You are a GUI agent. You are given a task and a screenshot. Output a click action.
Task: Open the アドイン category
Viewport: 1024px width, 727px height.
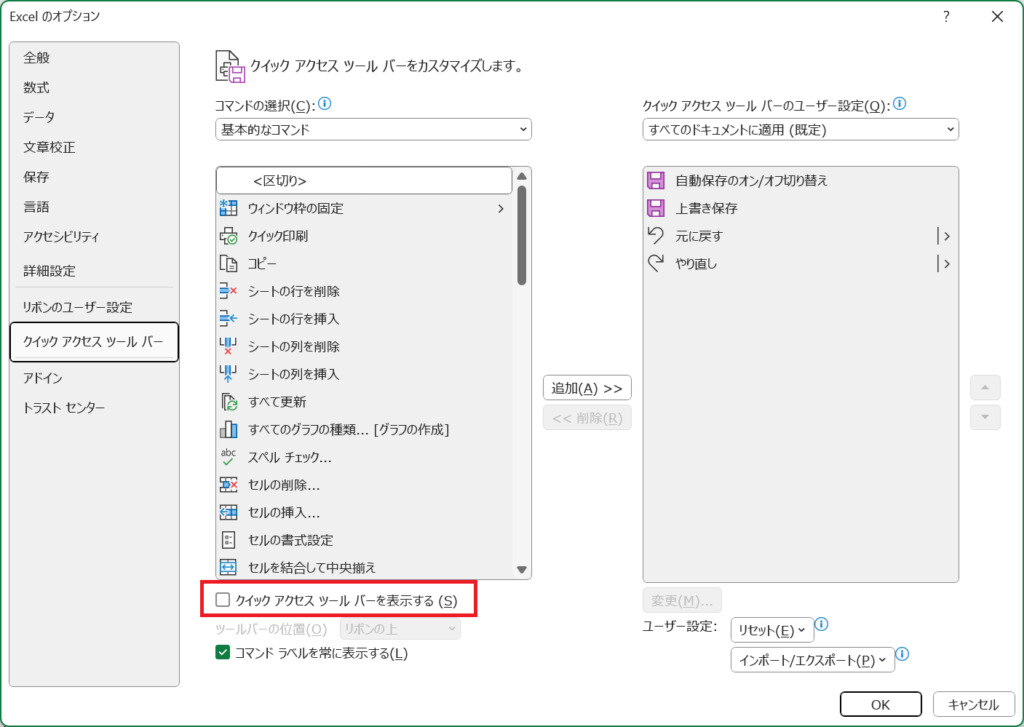95,378
